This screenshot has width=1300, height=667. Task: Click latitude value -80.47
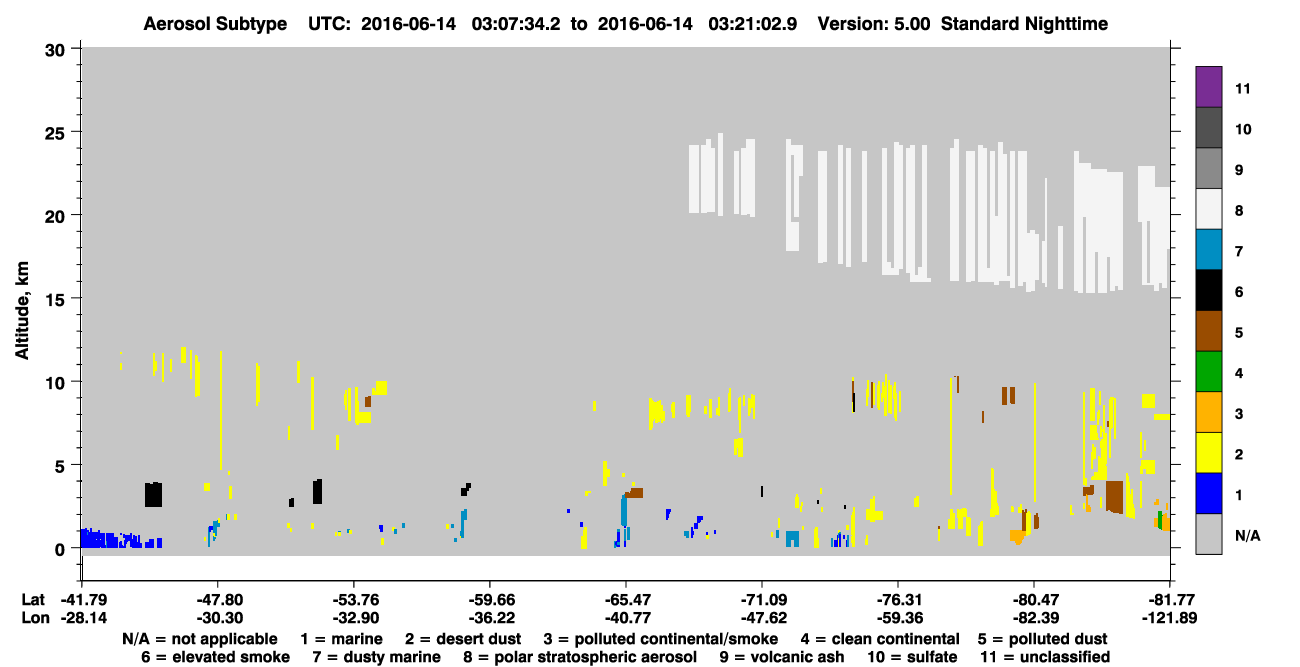(1034, 599)
